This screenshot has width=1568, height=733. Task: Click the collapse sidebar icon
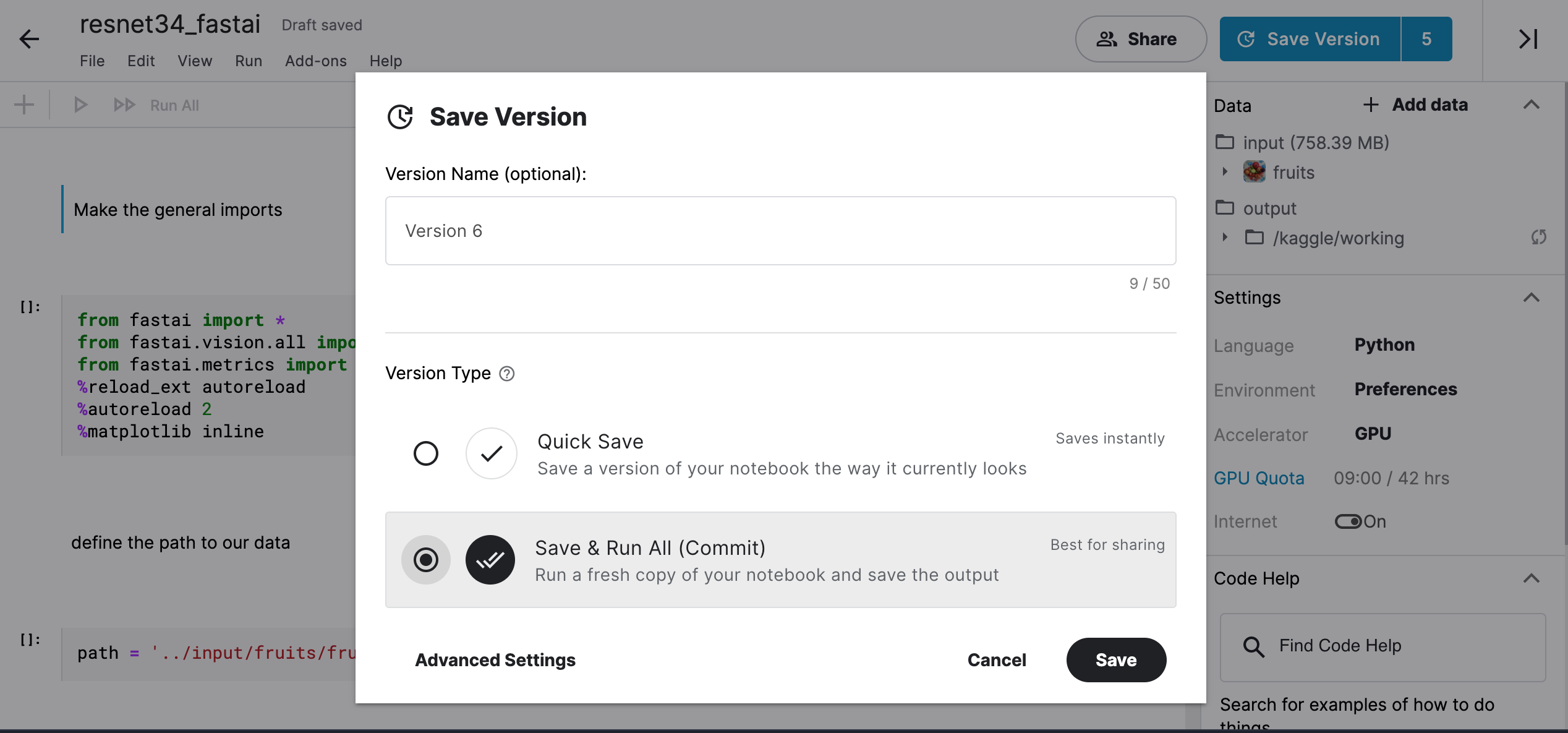[x=1528, y=39]
